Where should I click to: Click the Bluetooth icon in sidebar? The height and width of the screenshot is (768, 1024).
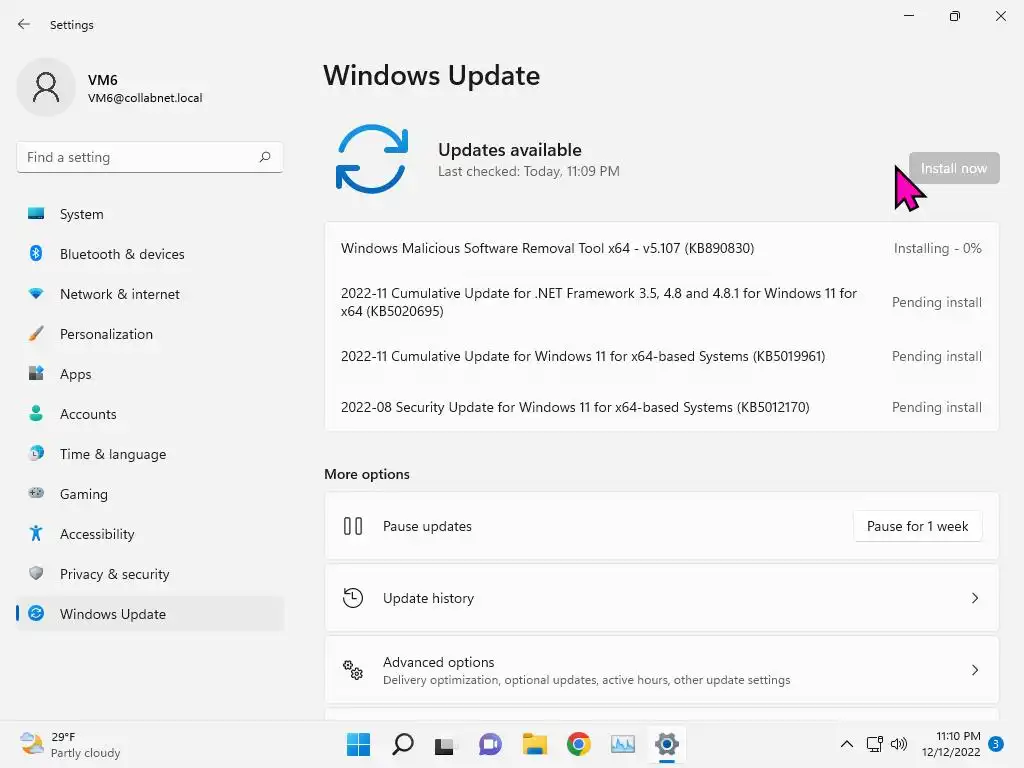[x=36, y=253]
